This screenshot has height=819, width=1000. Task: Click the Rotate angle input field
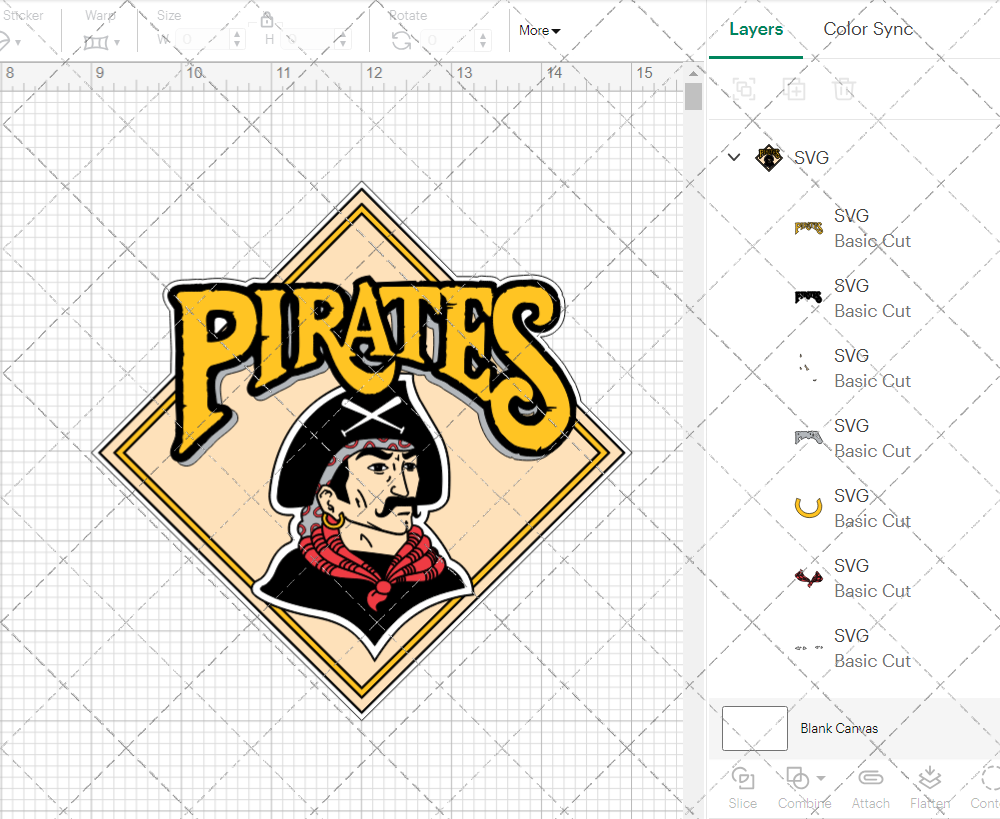(x=449, y=40)
